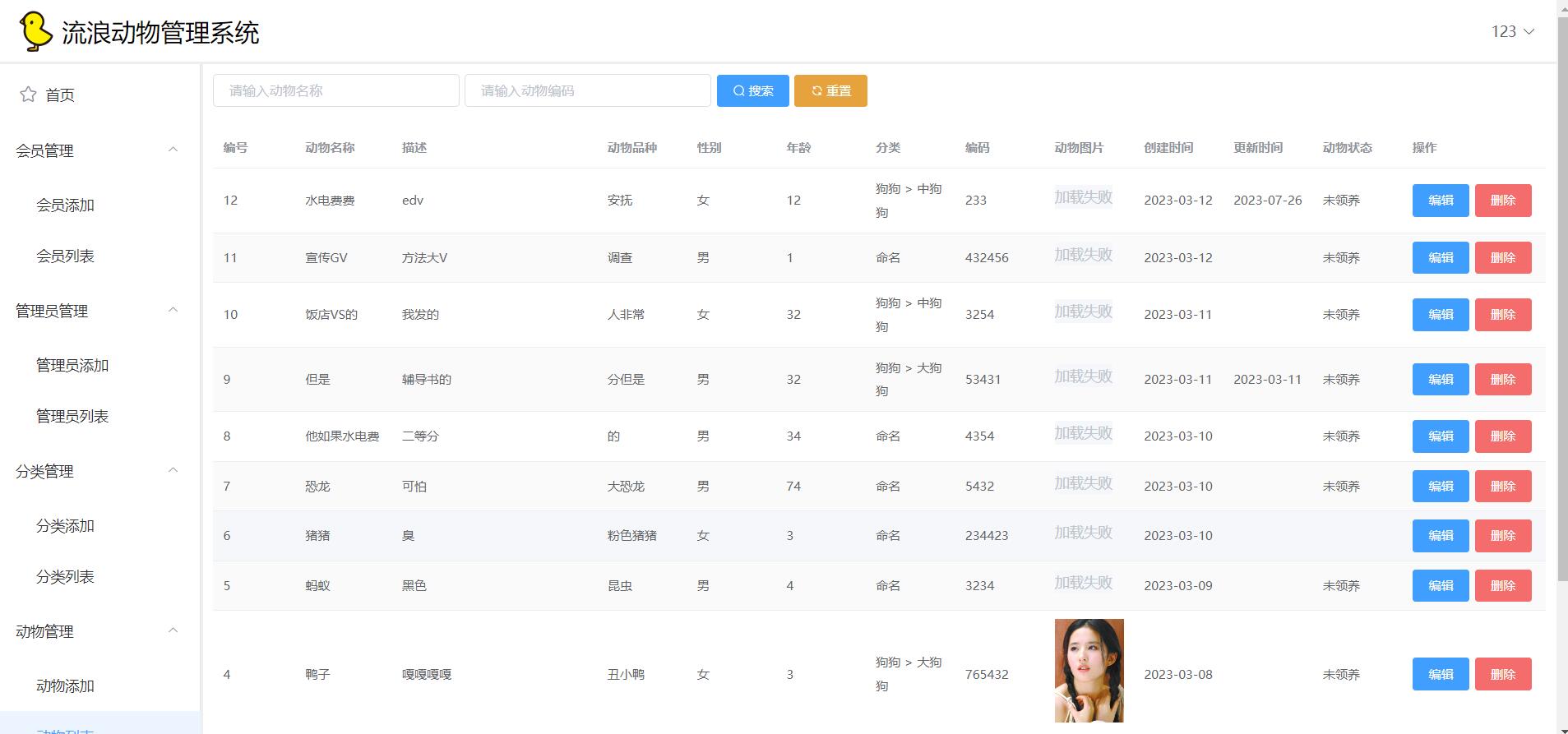Delete the 蚂蚁 row
Viewport: 1568px width, 734px height.
(1503, 585)
